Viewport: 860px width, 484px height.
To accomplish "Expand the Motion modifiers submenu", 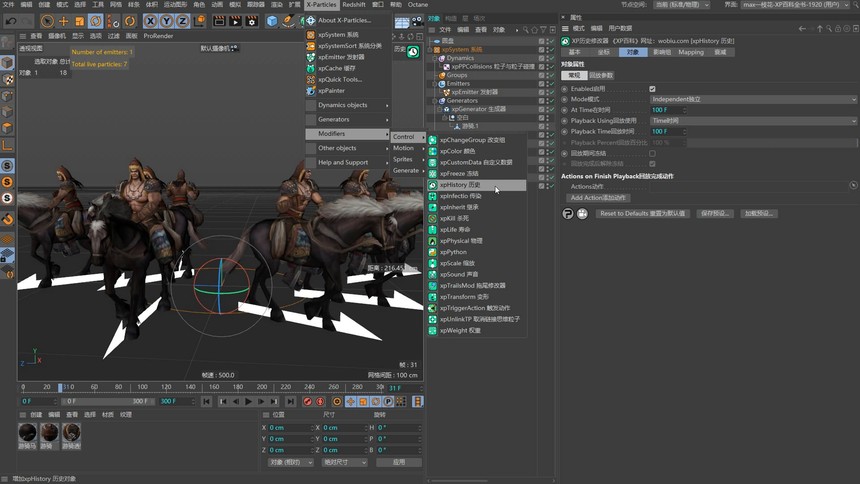I will coord(409,148).
